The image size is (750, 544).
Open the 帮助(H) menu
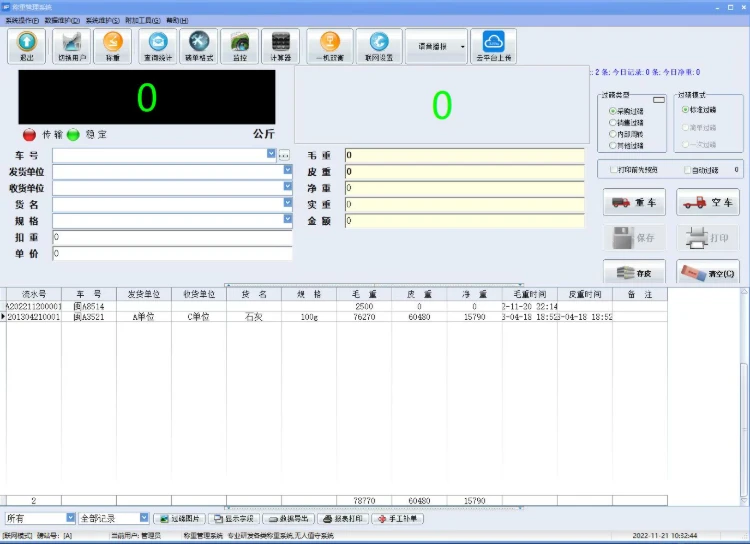[x=177, y=21]
